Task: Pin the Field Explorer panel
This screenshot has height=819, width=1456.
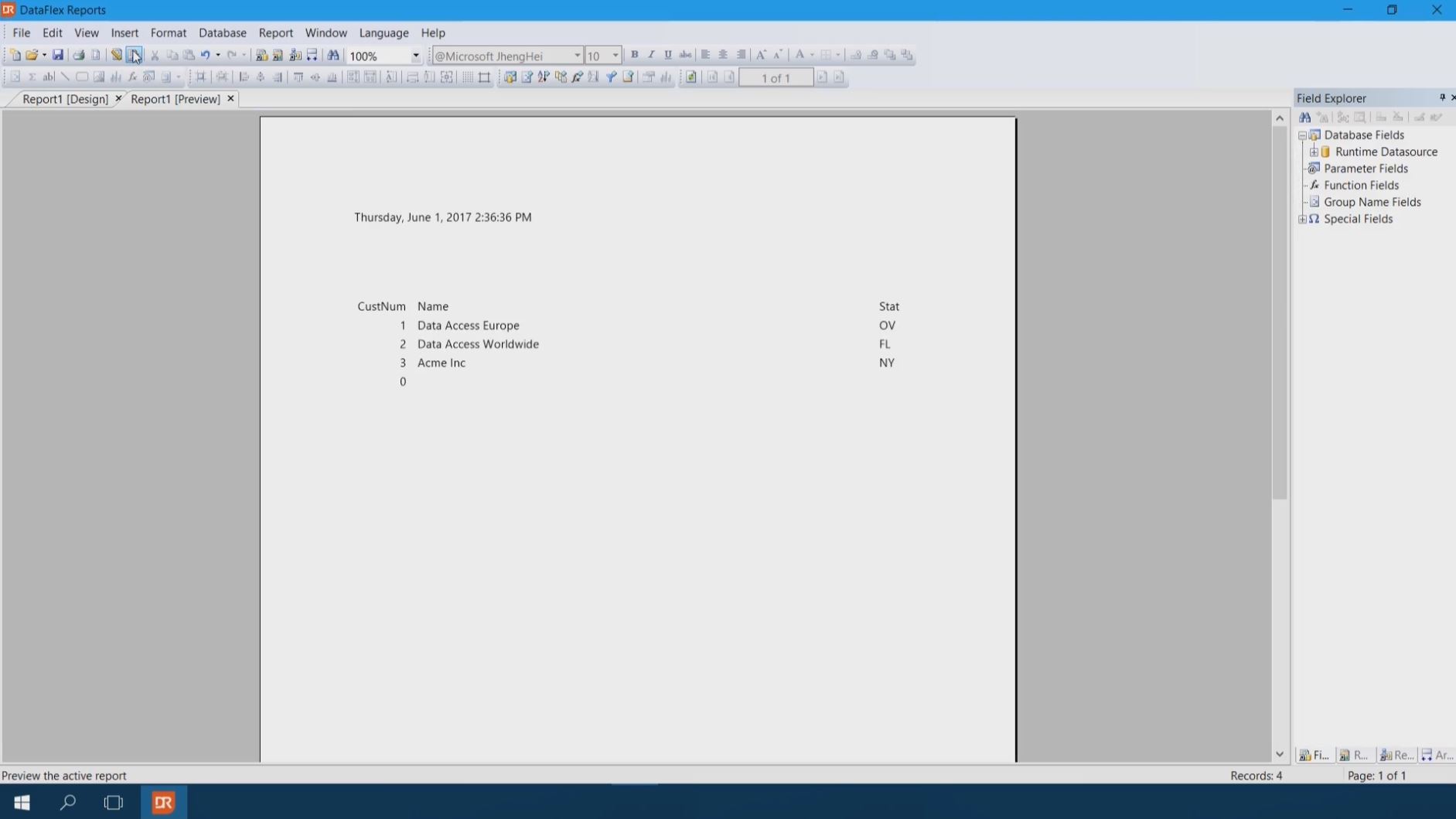Action: (1441, 97)
